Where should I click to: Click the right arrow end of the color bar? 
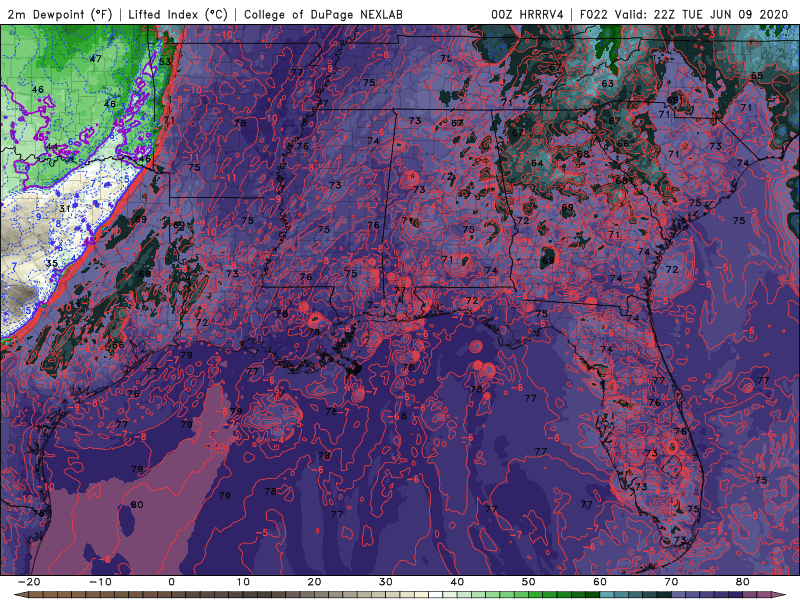781,595
